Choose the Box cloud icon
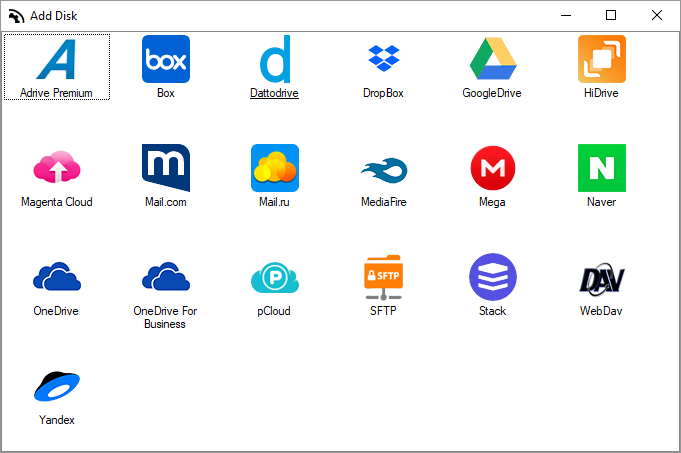 point(166,59)
